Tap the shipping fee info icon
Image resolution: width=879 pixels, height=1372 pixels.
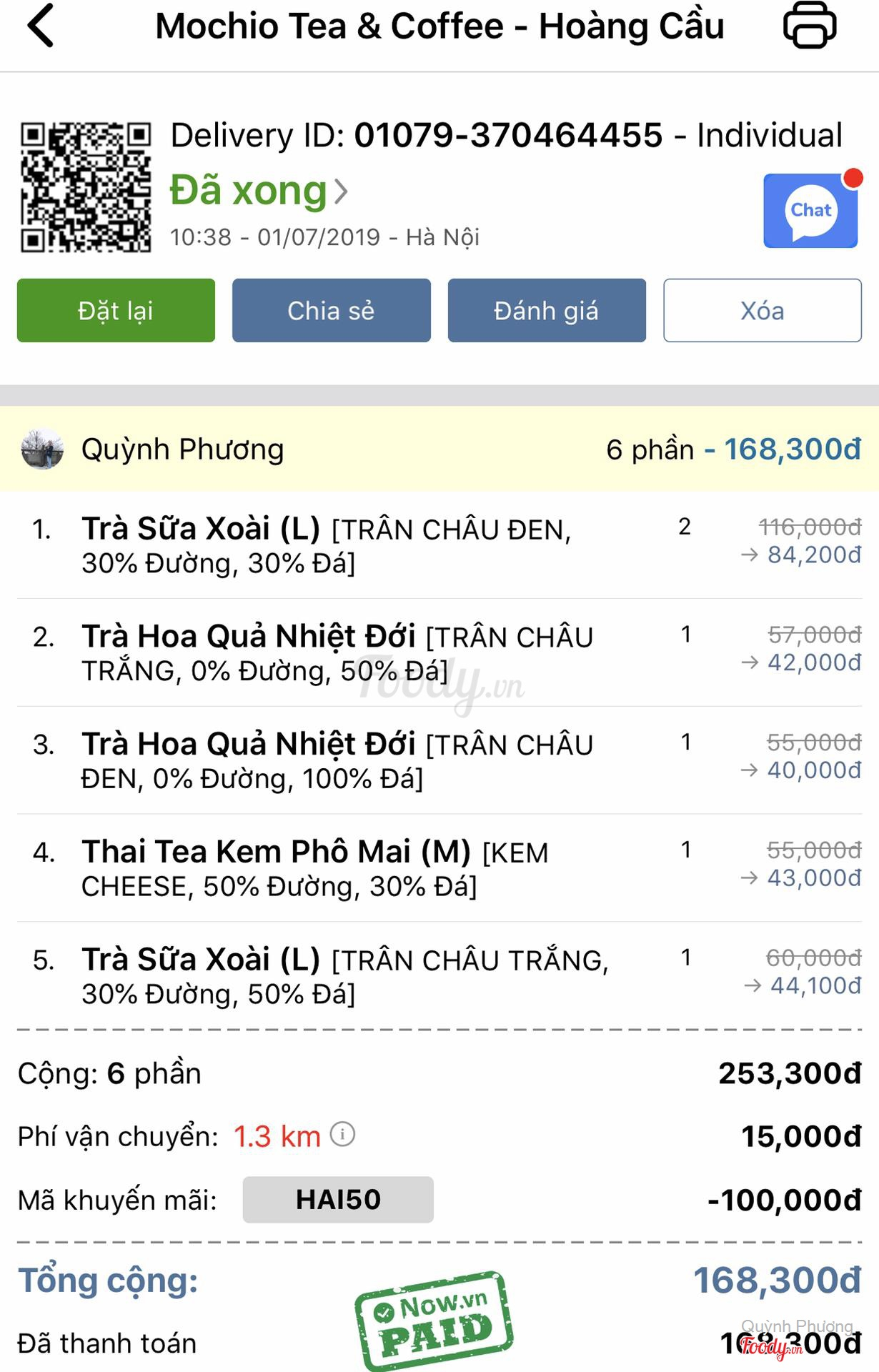click(x=342, y=1134)
